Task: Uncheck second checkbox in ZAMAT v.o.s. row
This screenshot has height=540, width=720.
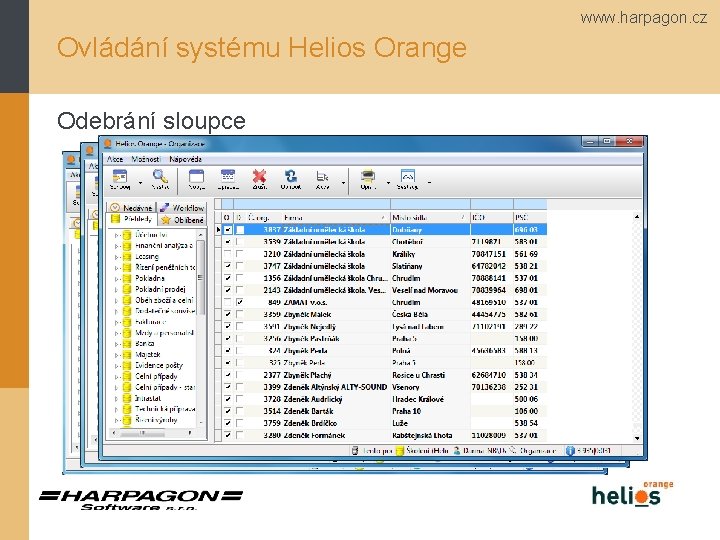Action: [240, 302]
